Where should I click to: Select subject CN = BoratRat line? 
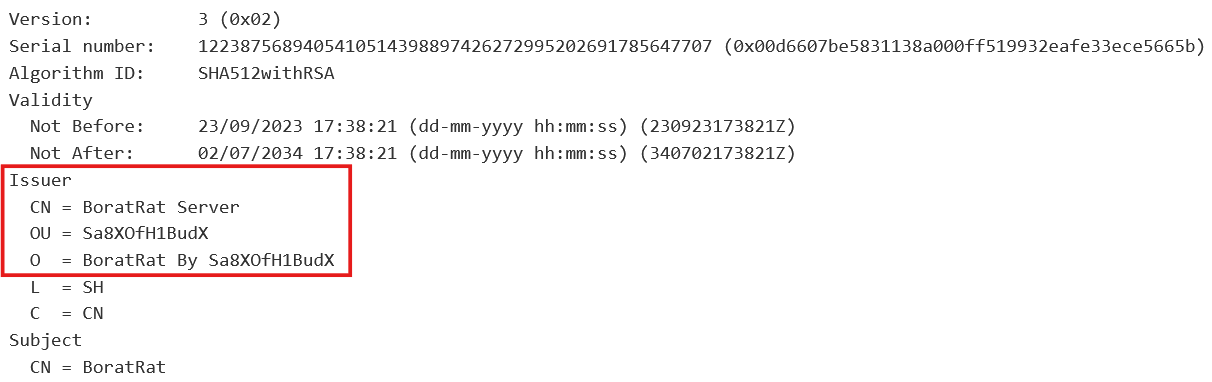coord(98,368)
